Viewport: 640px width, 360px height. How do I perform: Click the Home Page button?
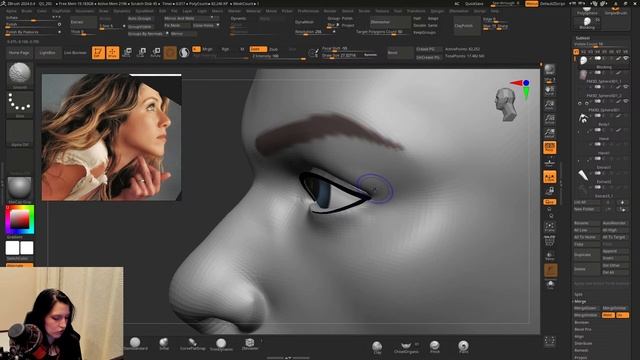click(19, 53)
